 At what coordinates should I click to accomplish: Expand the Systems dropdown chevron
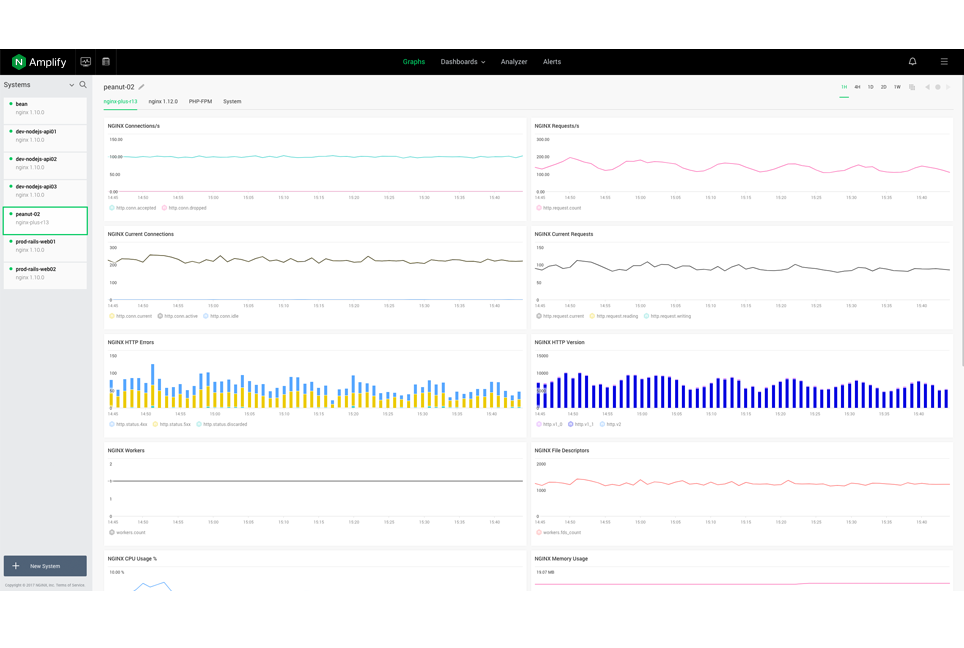click(x=71, y=85)
